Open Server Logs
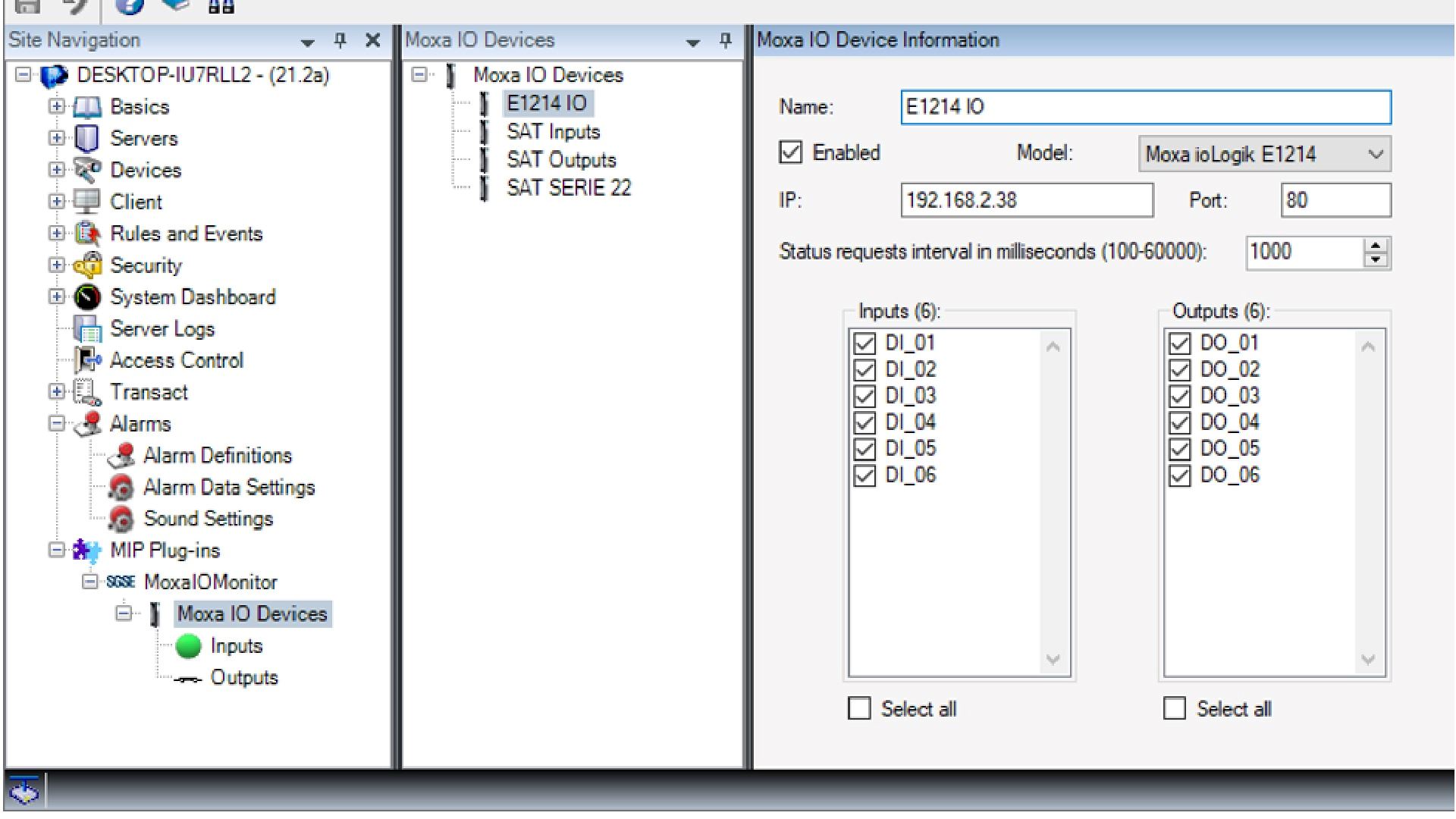1456x819 pixels. coord(162,329)
